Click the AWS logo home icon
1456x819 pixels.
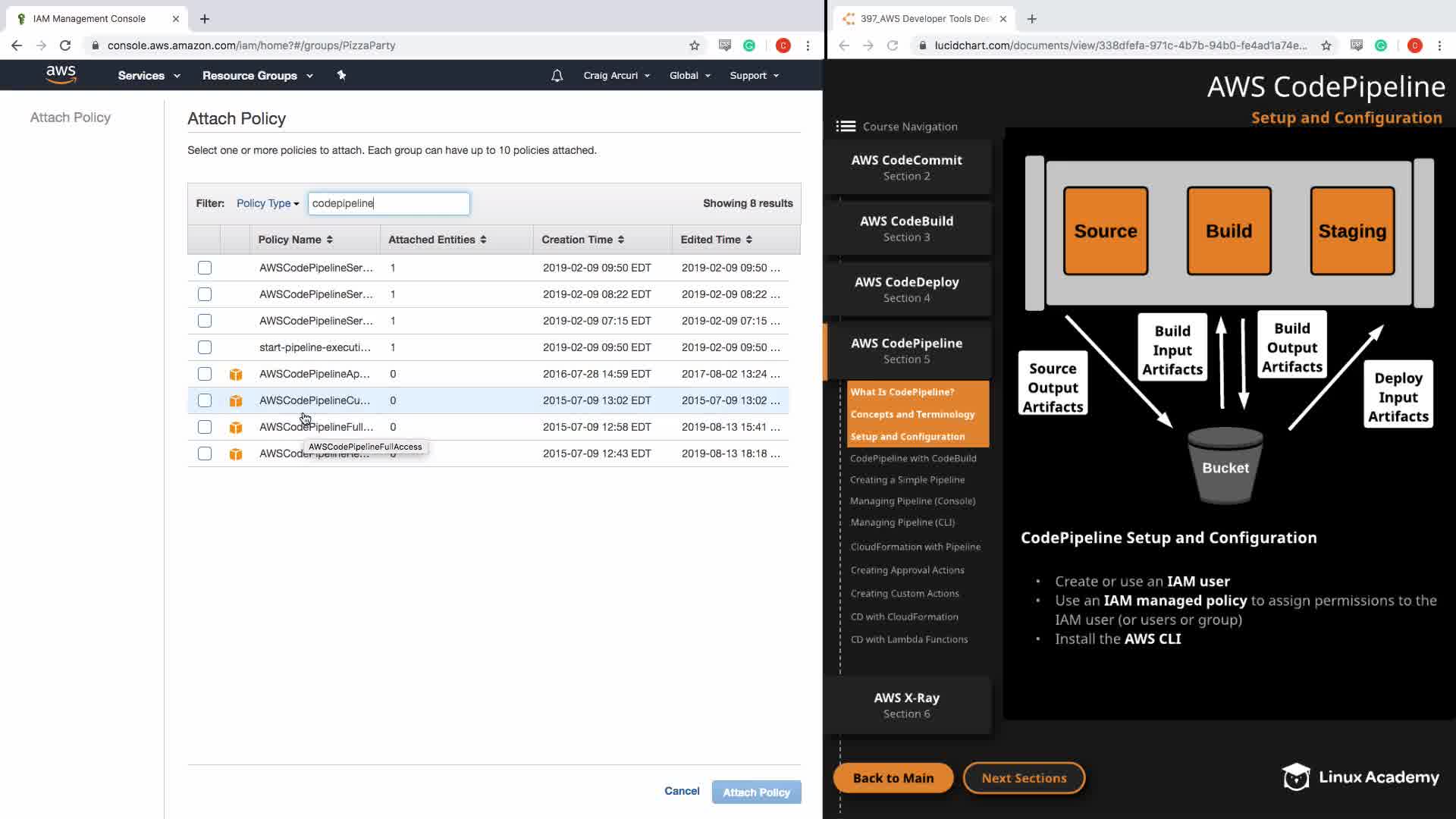pyautogui.click(x=61, y=74)
